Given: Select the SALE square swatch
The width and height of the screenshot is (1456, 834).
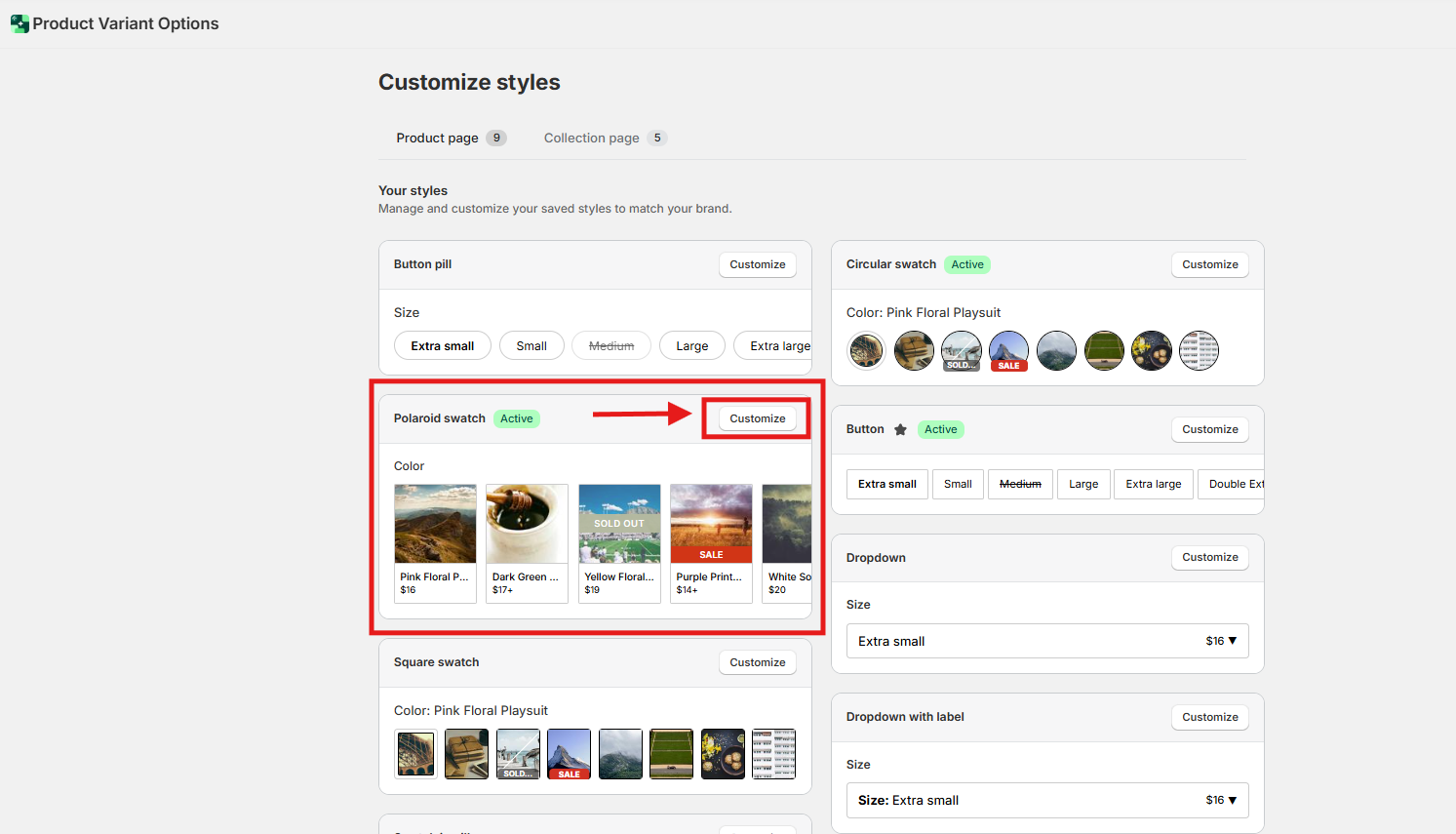Looking at the screenshot, I should point(569,754).
